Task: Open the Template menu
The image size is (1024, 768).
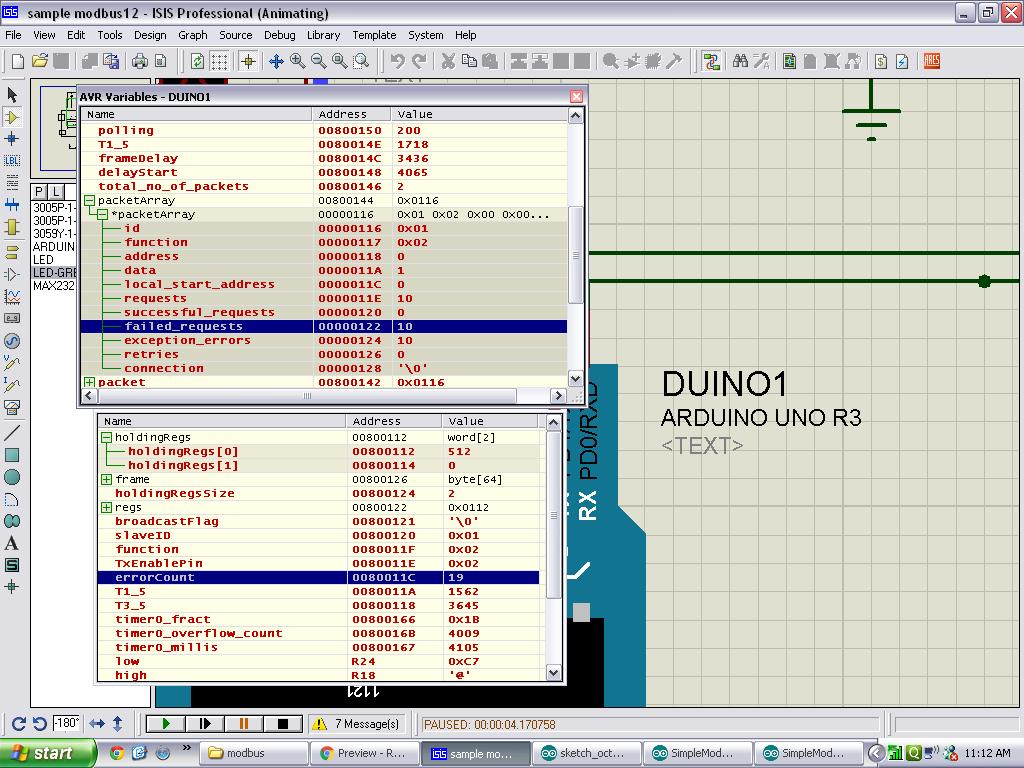Action: click(x=374, y=35)
